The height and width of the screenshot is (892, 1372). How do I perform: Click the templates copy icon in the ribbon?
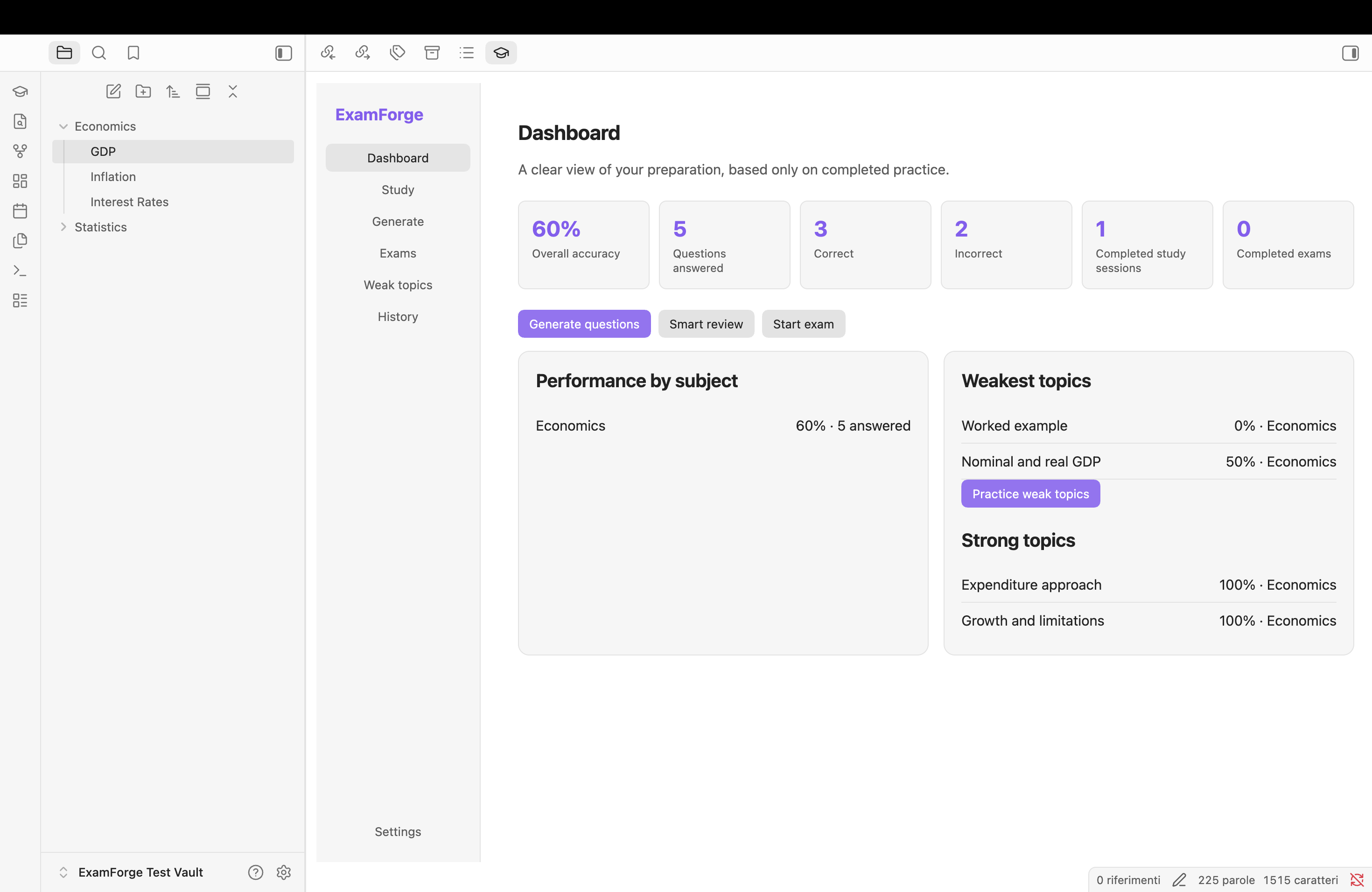(20, 241)
